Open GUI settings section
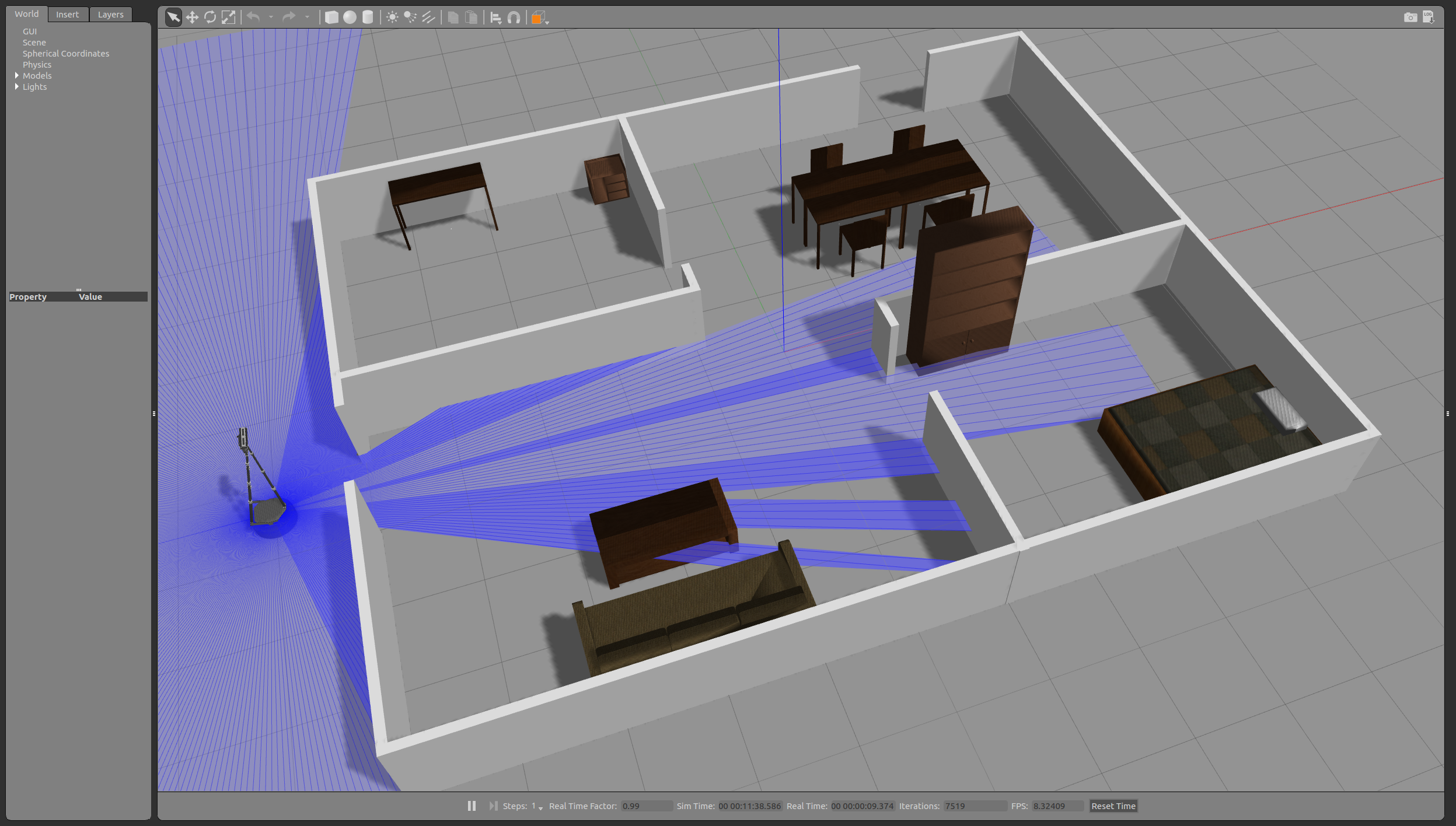The image size is (1456, 826). click(x=30, y=31)
